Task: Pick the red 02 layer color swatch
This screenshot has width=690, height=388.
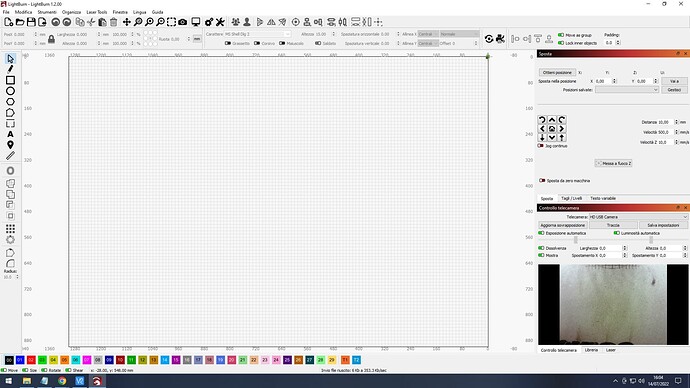Action: point(31,360)
